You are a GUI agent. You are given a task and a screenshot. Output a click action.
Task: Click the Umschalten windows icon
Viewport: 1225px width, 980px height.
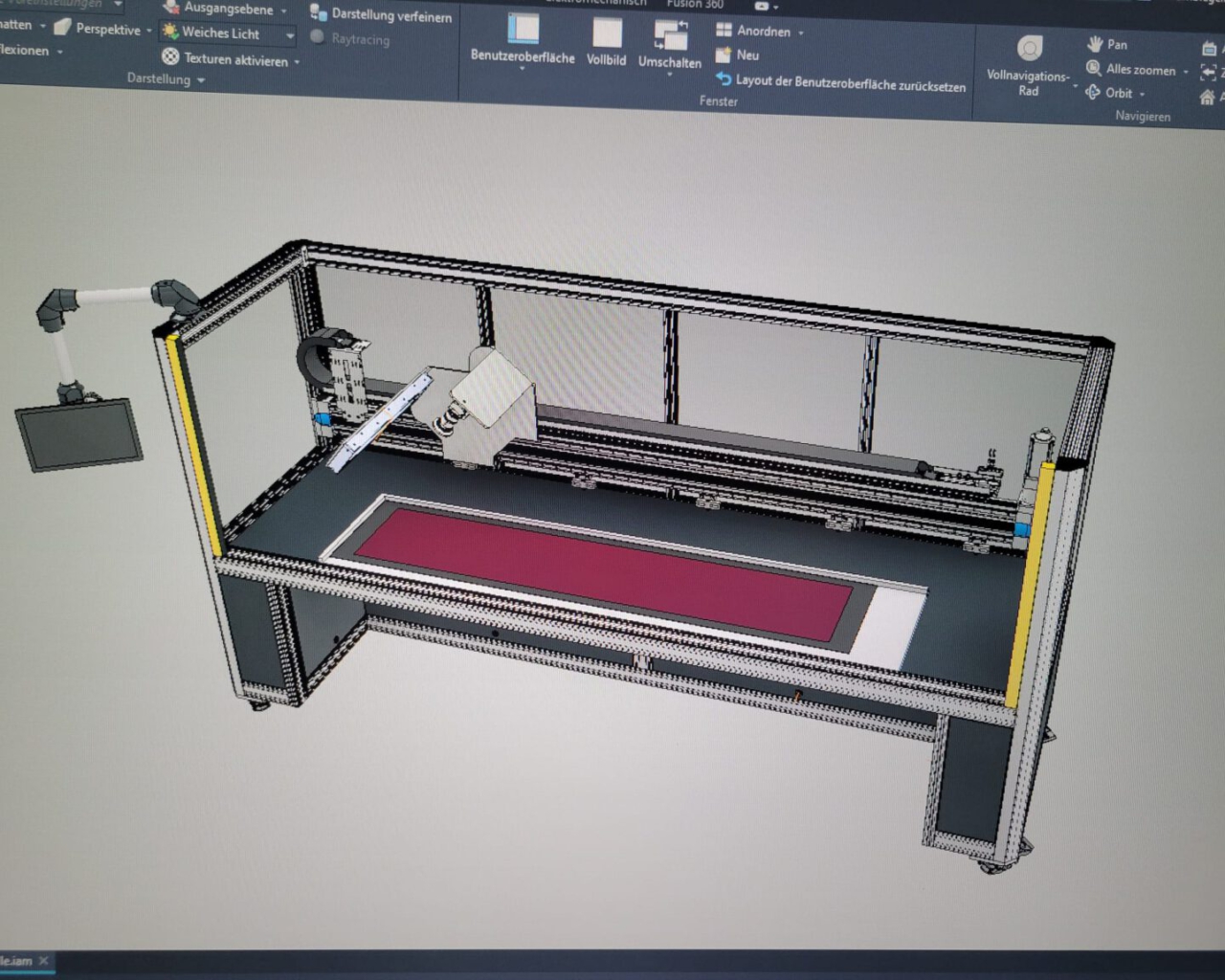tap(671, 34)
